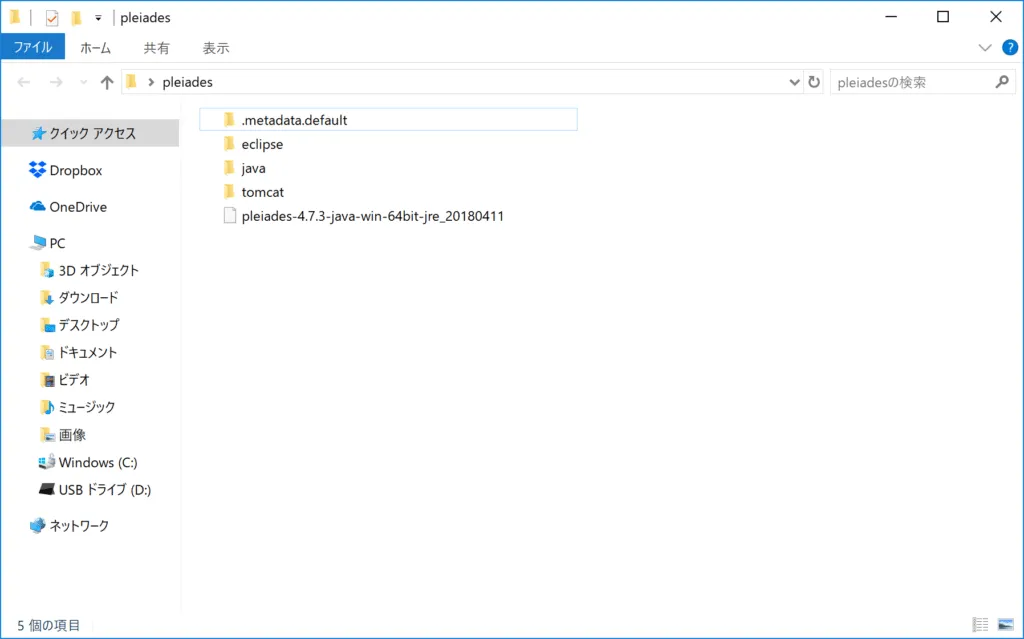Minimize the pleiades window

pyautogui.click(x=891, y=17)
